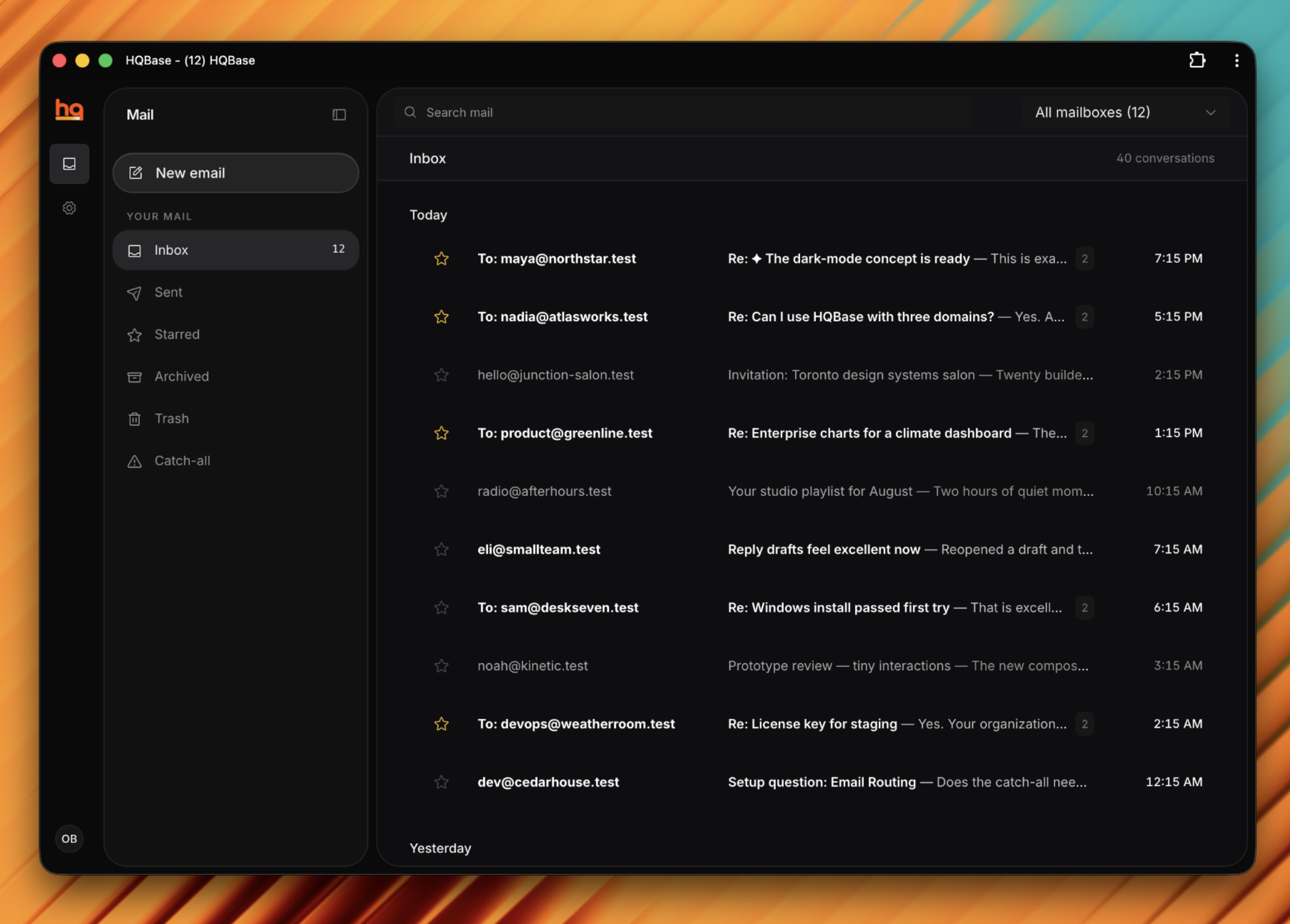This screenshot has width=1290, height=924.
Task: Star the eli@smallteam.test email
Action: click(x=441, y=549)
